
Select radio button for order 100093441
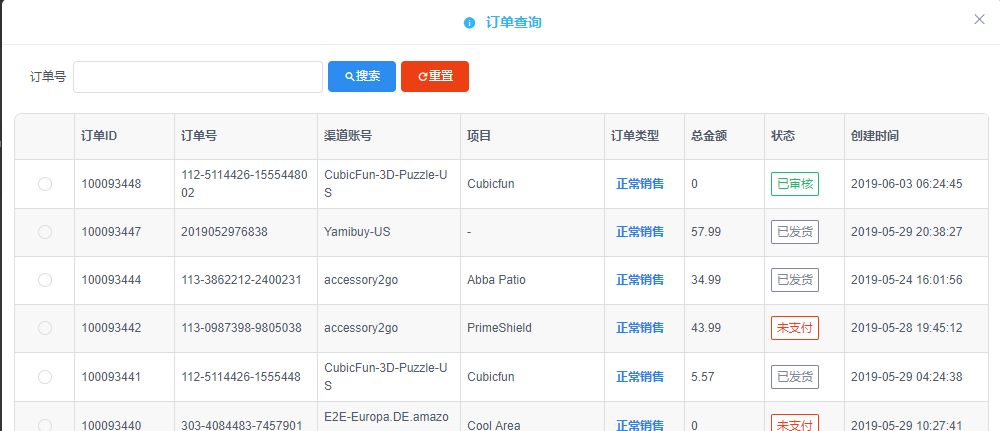tap(45, 377)
